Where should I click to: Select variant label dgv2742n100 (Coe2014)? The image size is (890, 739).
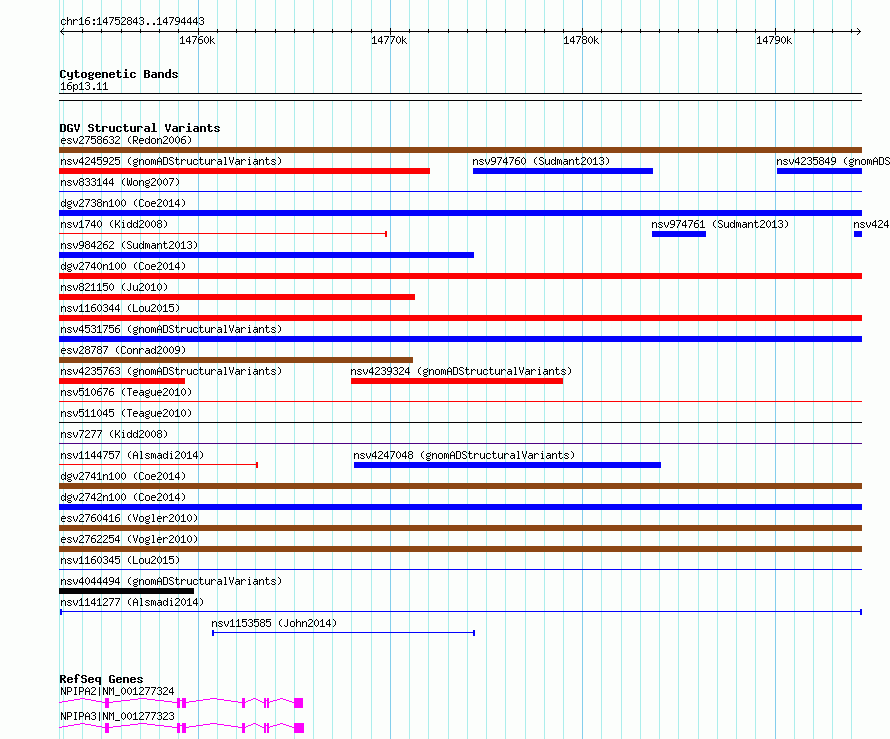coord(123,497)
